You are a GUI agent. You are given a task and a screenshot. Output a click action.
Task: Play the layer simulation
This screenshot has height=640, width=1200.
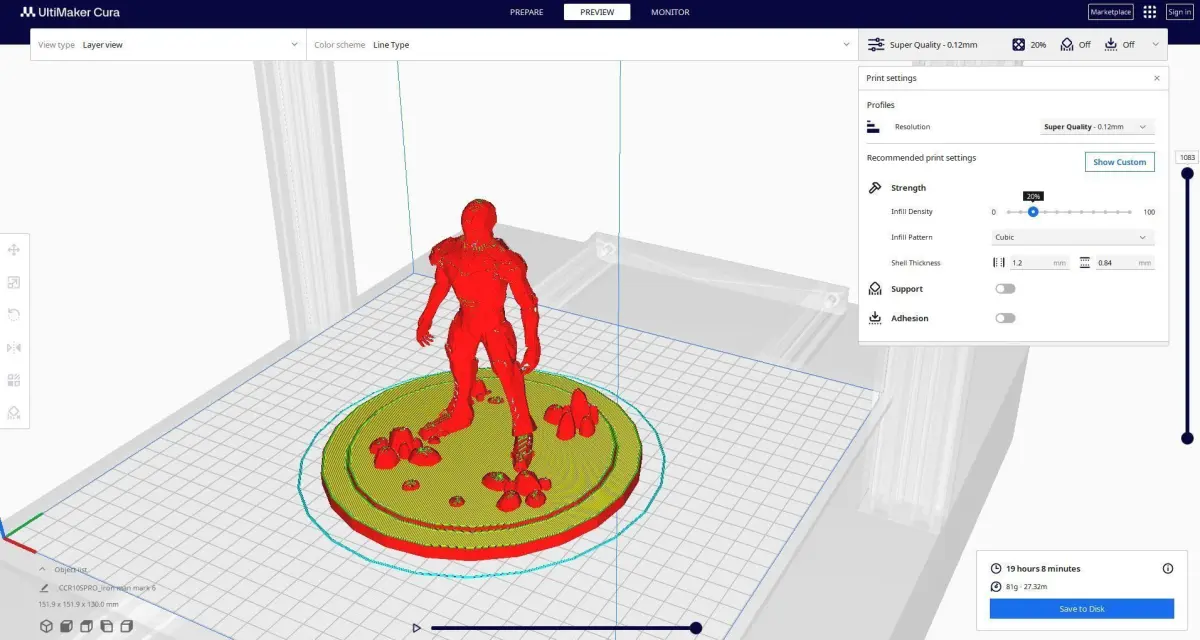click(416, 628)
